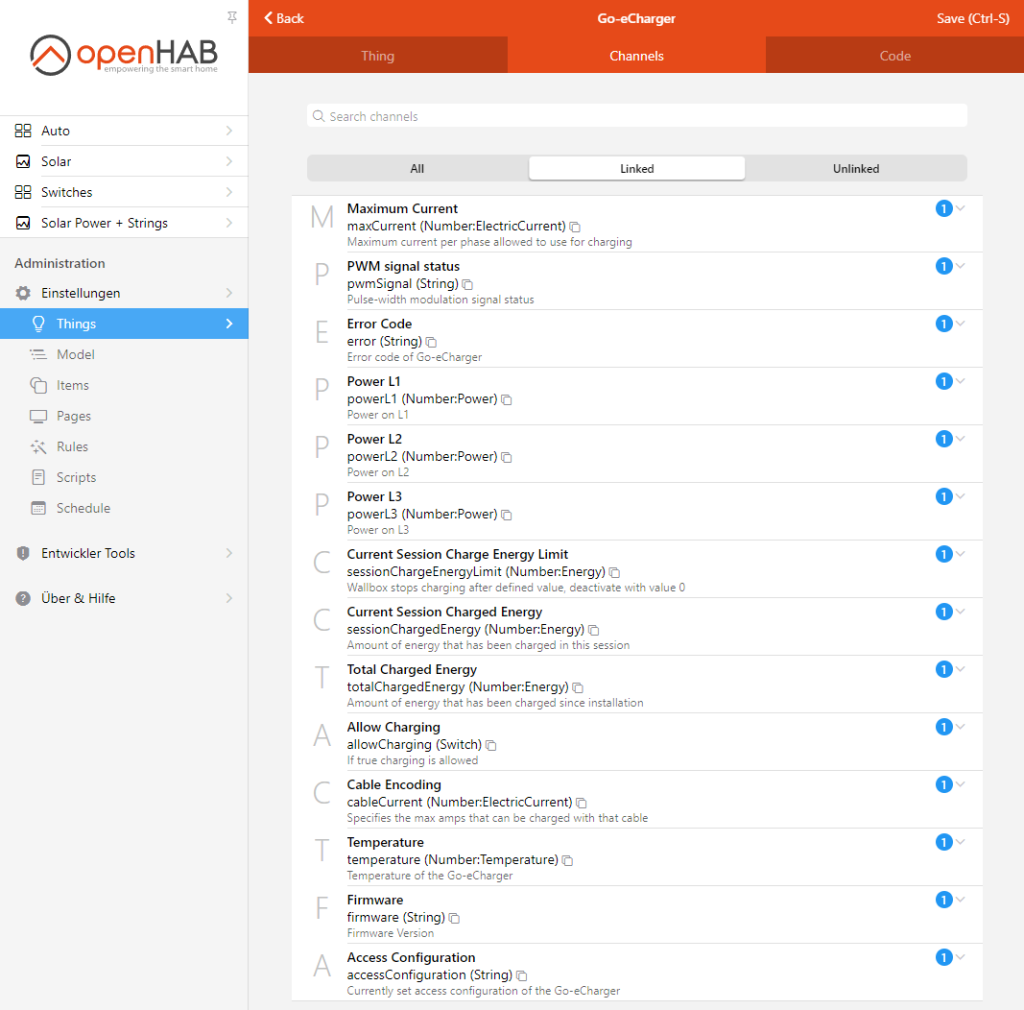The height and width of the screenshot is (1010, 1024).
Task: Select the Linked filter segment
Action: coord(637,168)
